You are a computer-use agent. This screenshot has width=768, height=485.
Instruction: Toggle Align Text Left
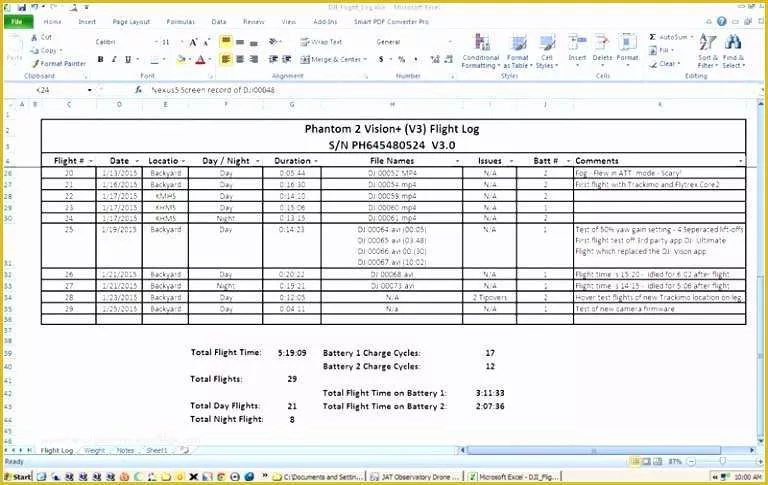(226, 59)
